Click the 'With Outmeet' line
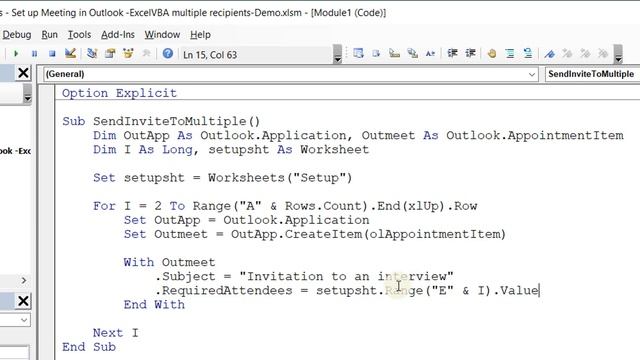The height and width of the screenshot is (360, 640). [169, 262]
